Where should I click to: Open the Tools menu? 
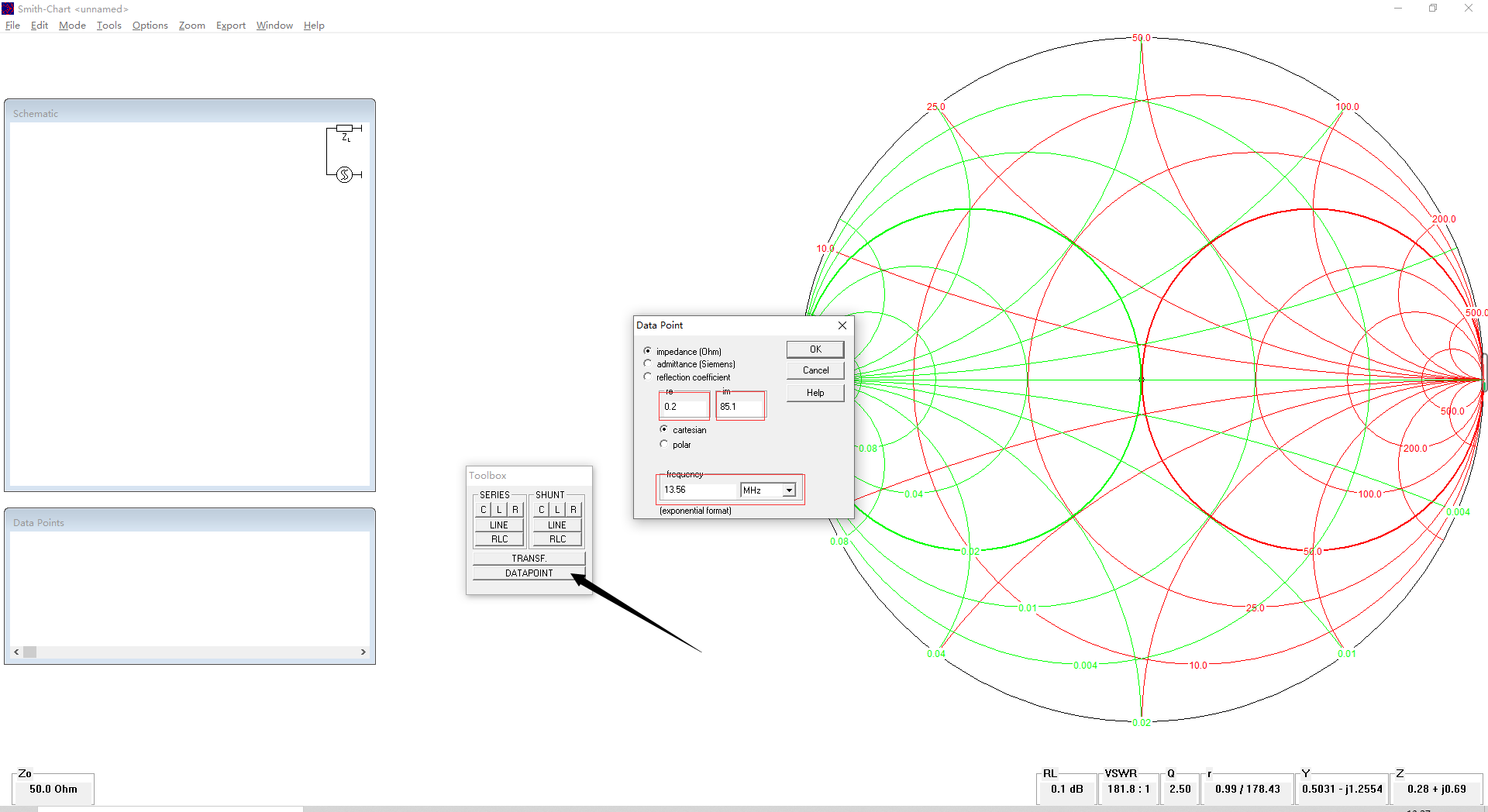point(109,26)
